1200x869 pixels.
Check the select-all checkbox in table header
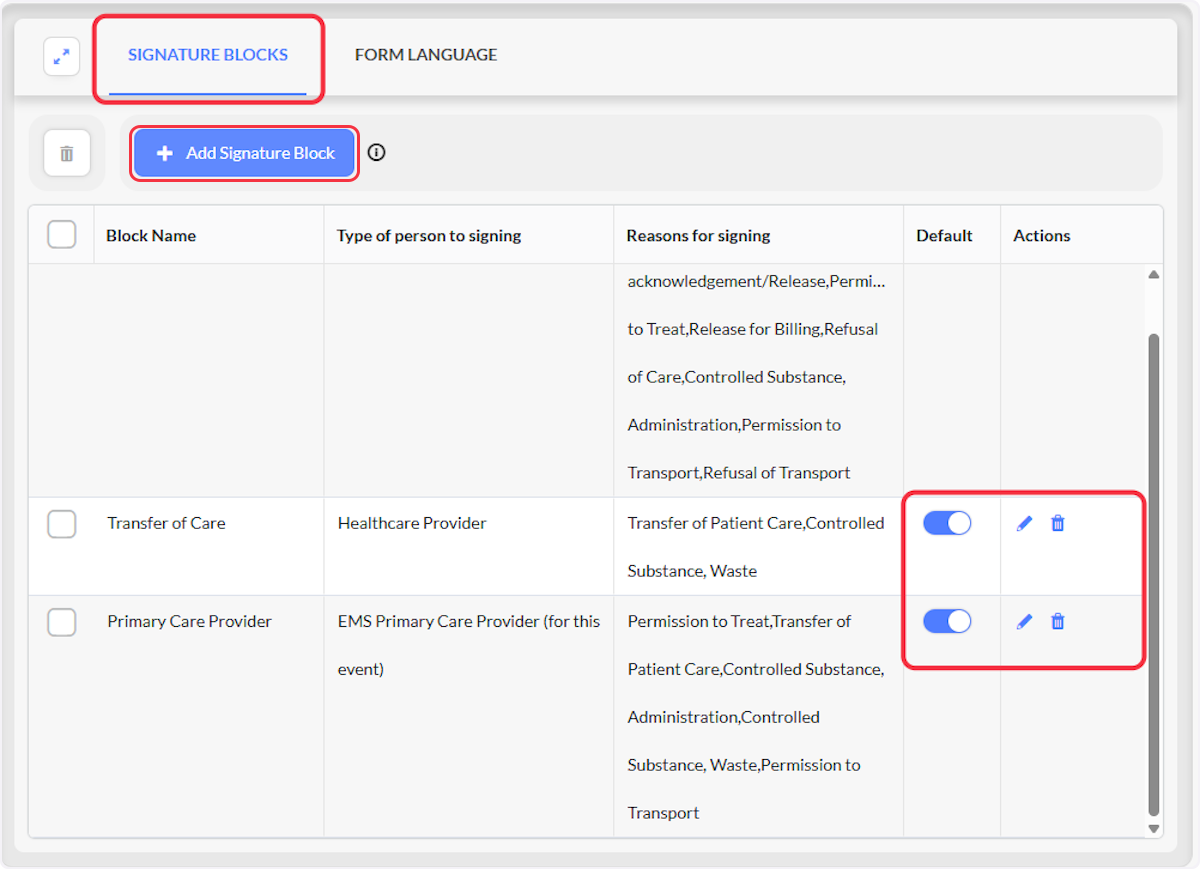62,235
